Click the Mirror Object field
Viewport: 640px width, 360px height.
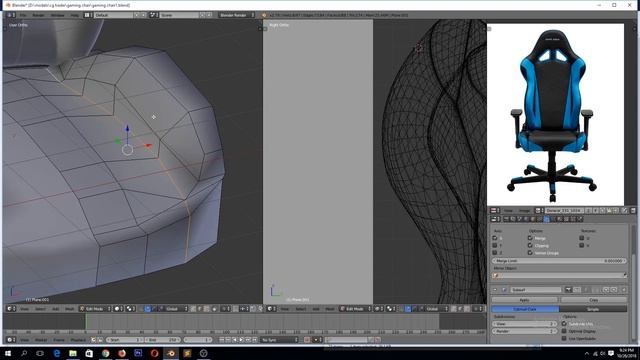(x=559, y=276)
